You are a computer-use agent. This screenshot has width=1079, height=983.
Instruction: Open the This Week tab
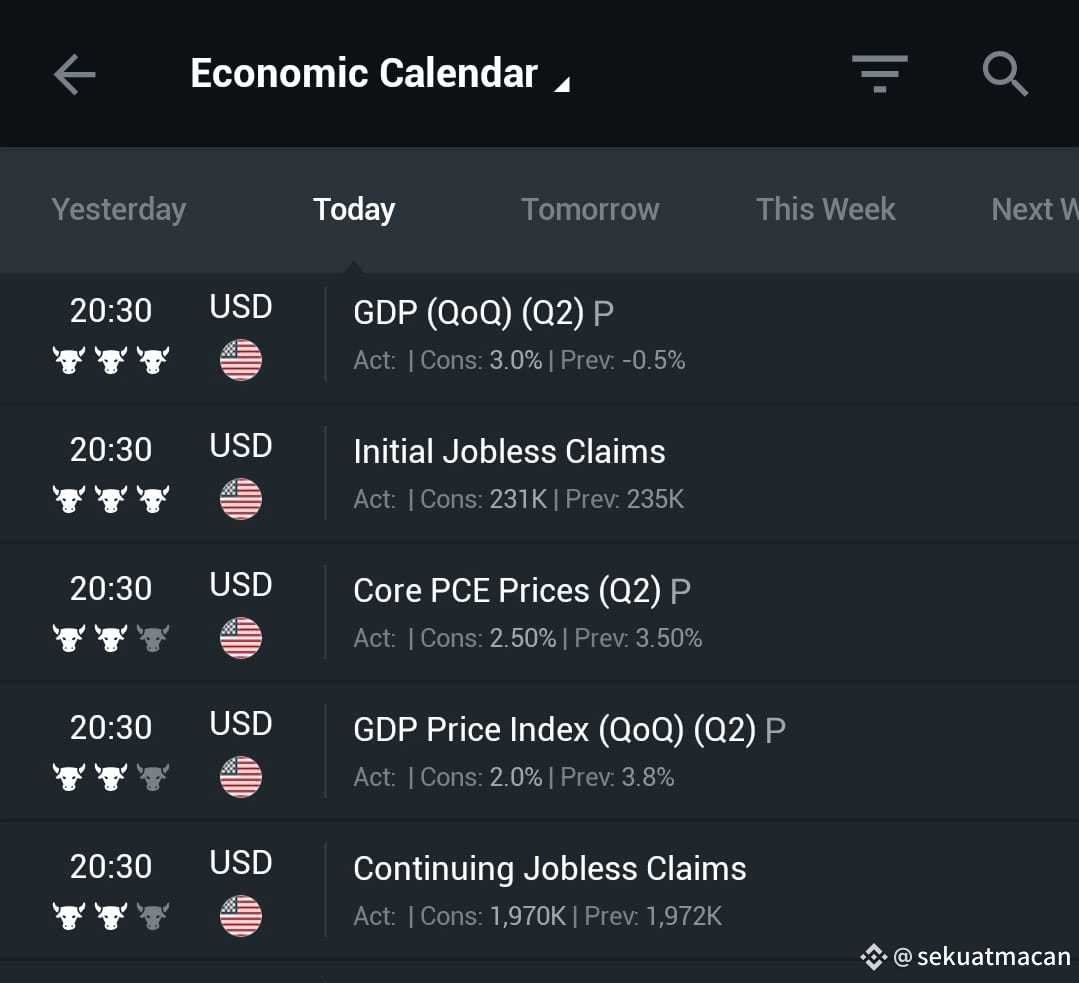click(826, 209)
